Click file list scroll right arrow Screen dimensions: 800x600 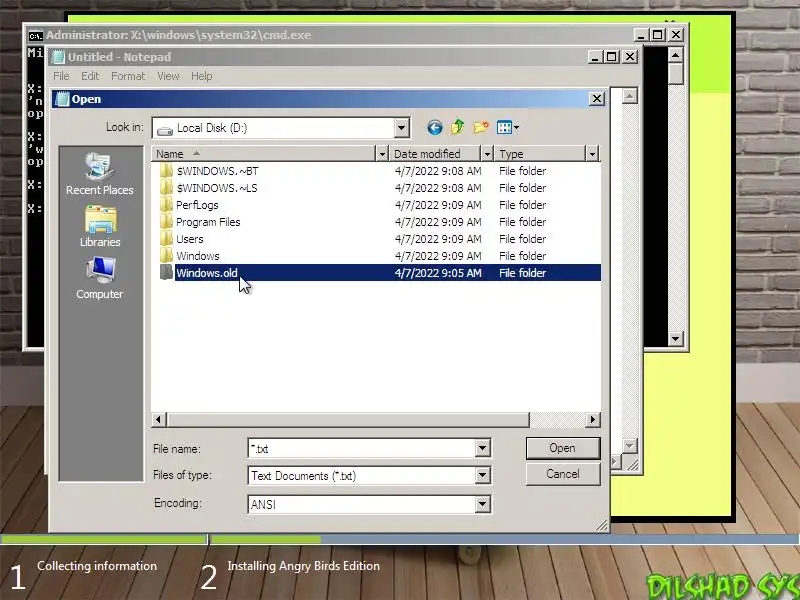pos(592,419)
